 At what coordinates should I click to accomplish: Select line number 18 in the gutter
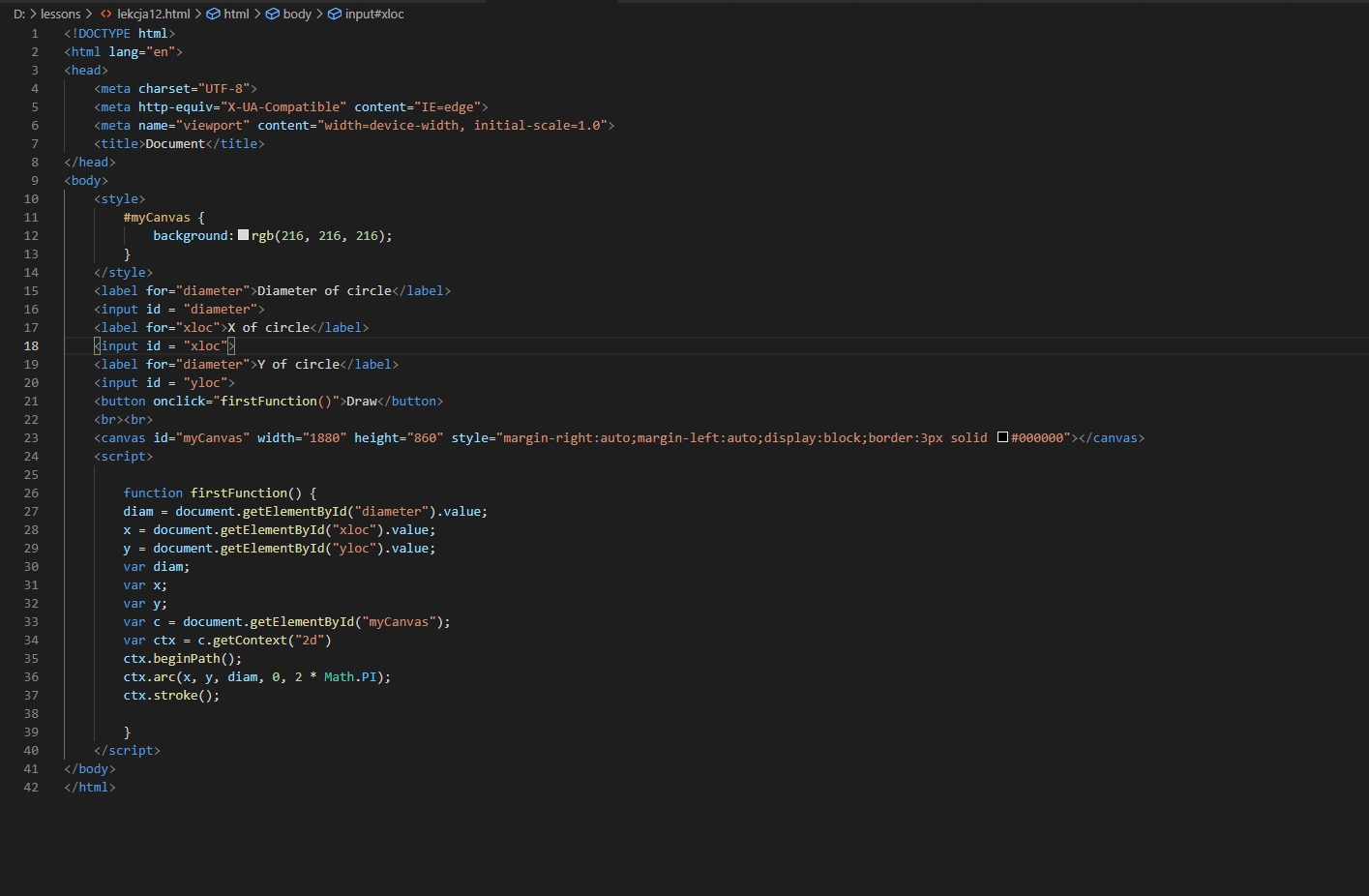31,346
